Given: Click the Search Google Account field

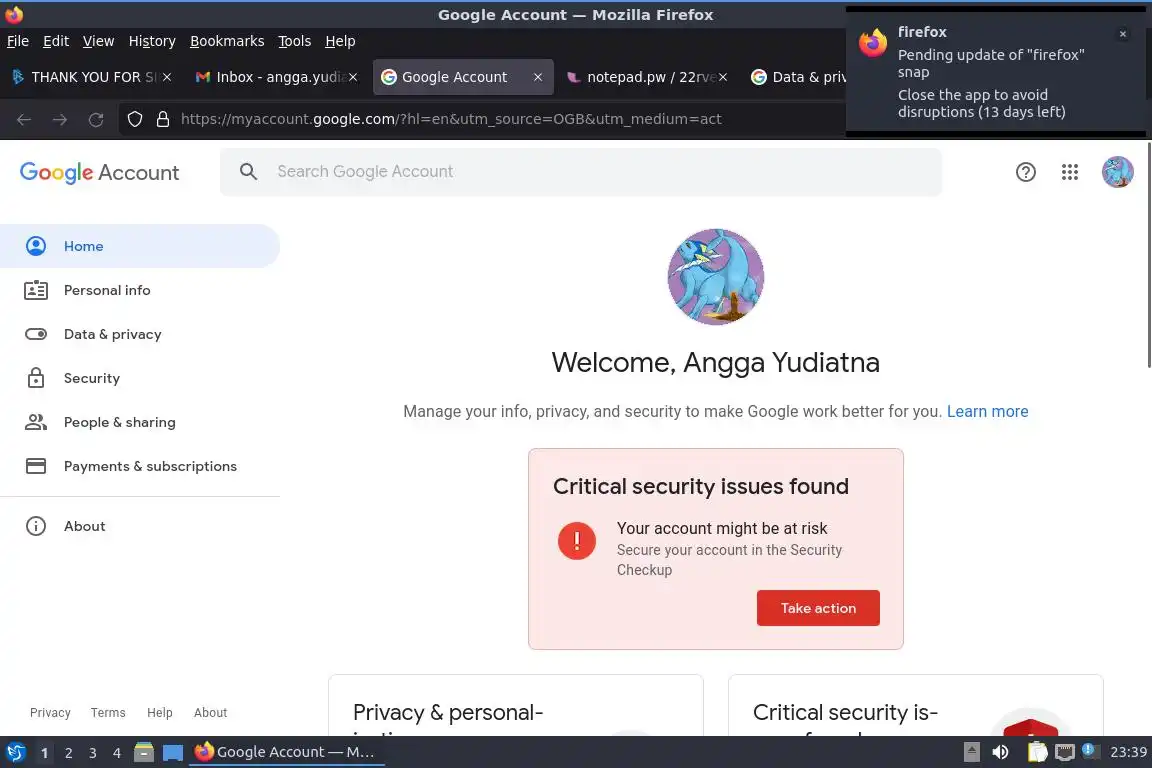Looking at the screenshot, I should pyautogui.click(x=580, y=172).
